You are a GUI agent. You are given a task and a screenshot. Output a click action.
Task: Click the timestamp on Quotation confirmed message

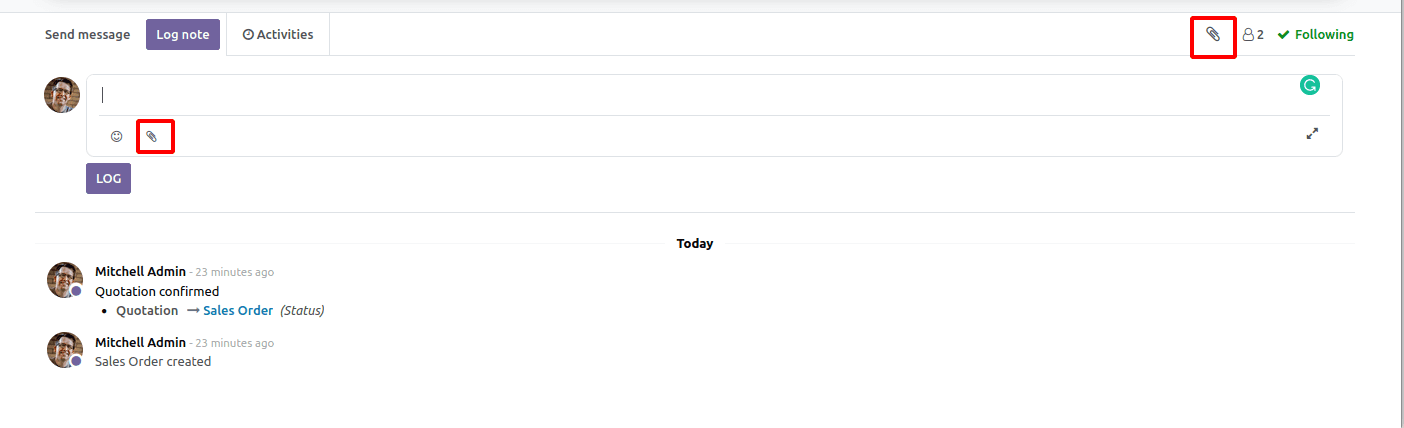(x=235, y=272)
